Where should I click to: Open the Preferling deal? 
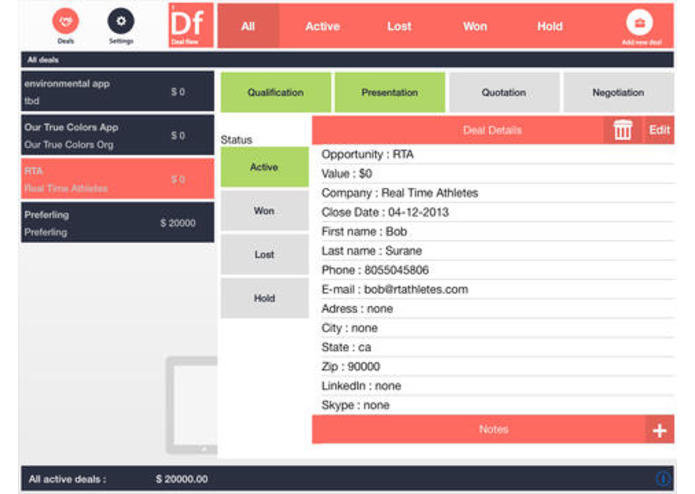[117, 222]
